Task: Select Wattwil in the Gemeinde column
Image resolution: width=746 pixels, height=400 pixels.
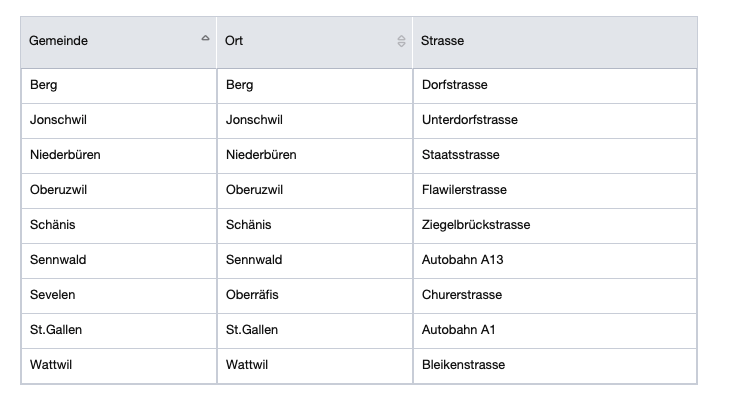Action: [51, 365]
